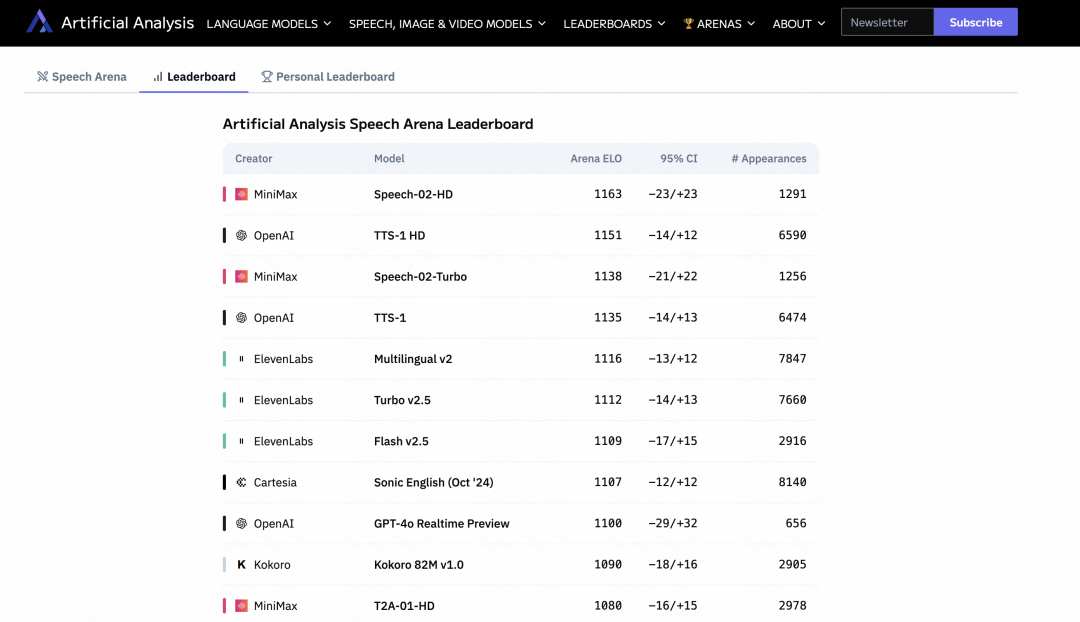Viewport: 1080px width, 622px height.
Task: Click the # Appearances column header
Action: coord(769,158)
